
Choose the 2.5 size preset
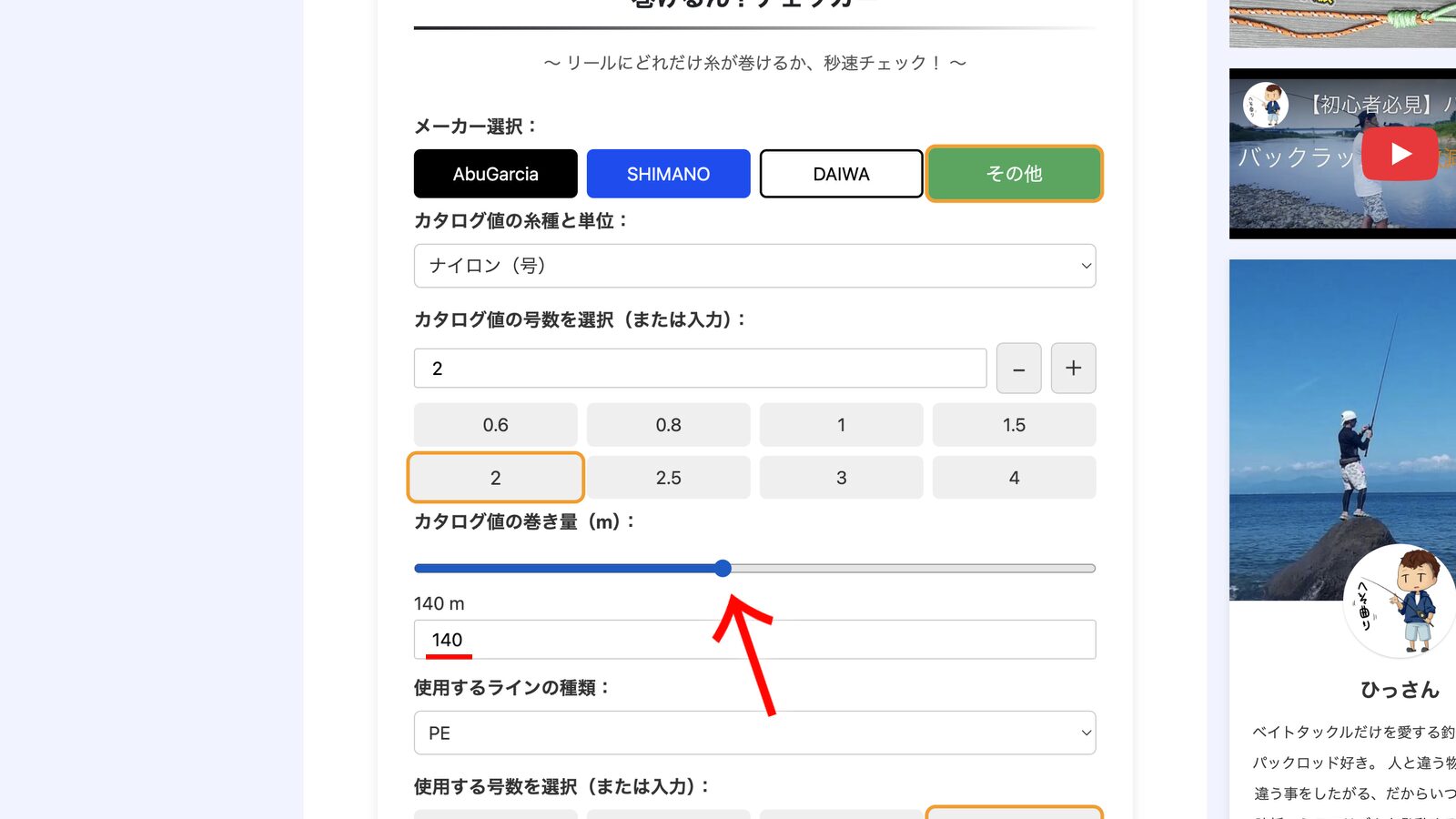(668, 478)
